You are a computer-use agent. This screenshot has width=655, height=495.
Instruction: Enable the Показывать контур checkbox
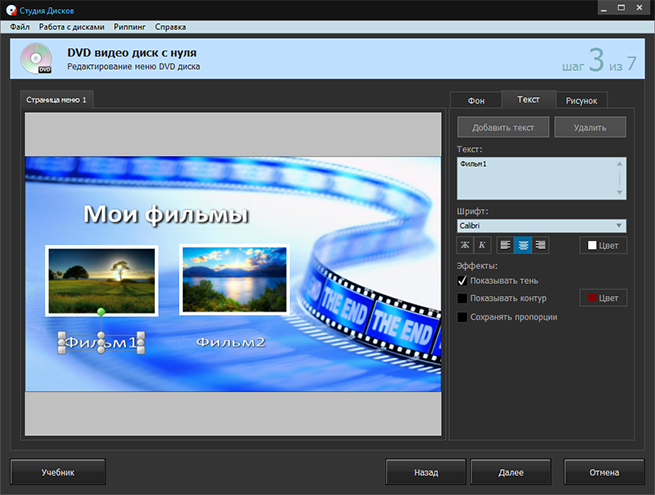tap(462, 298)
